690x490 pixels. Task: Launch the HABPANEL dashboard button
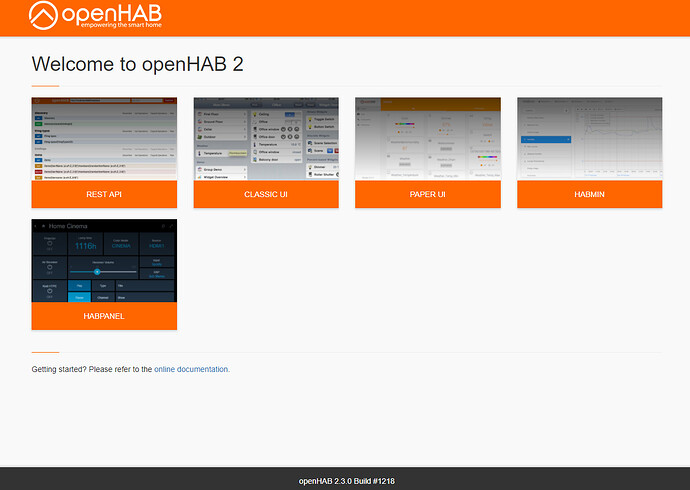[104, 316]
